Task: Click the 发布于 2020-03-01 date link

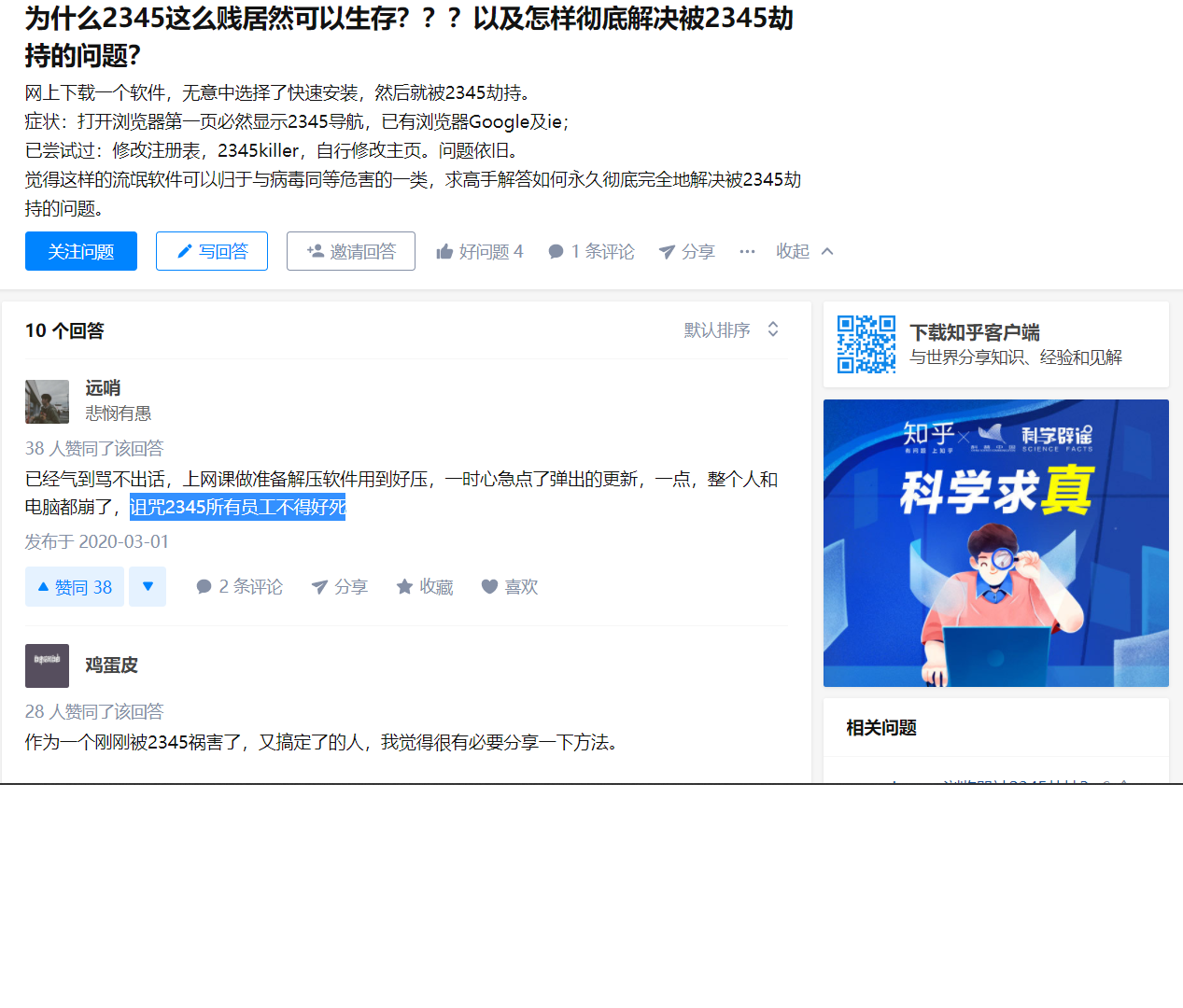Action: pyautogui.click(x=97, y=541)
